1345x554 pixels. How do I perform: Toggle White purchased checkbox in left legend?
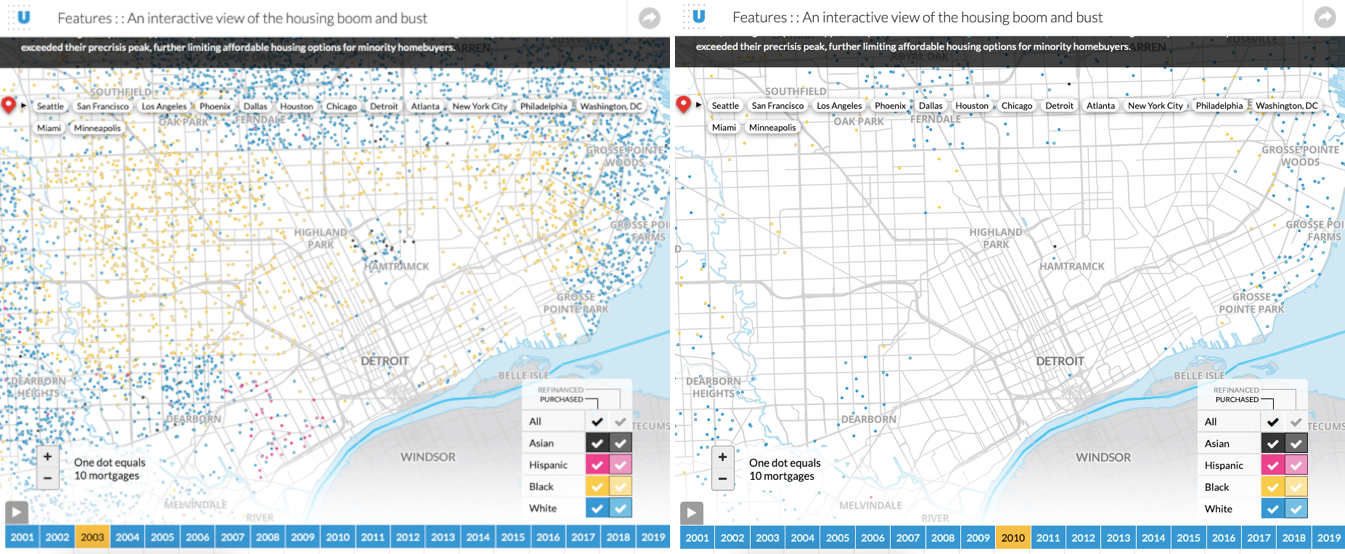pyautogui.click(x=596, y=509)
